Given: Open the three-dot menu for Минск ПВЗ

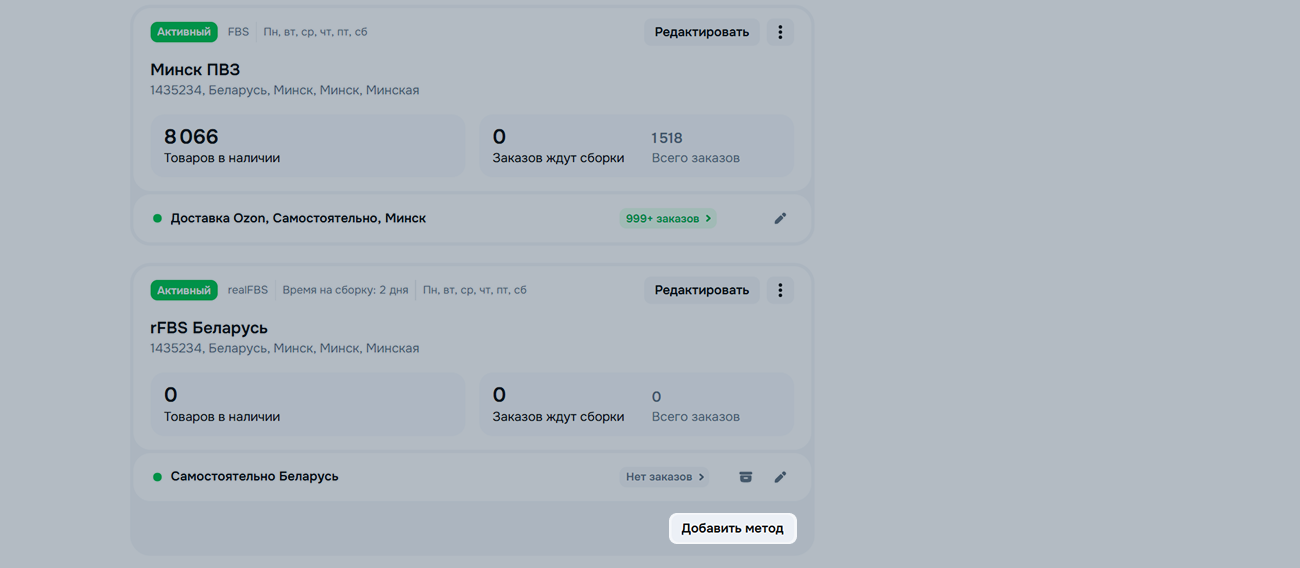Looking at the screenshot, I should (x=780, y=32).
